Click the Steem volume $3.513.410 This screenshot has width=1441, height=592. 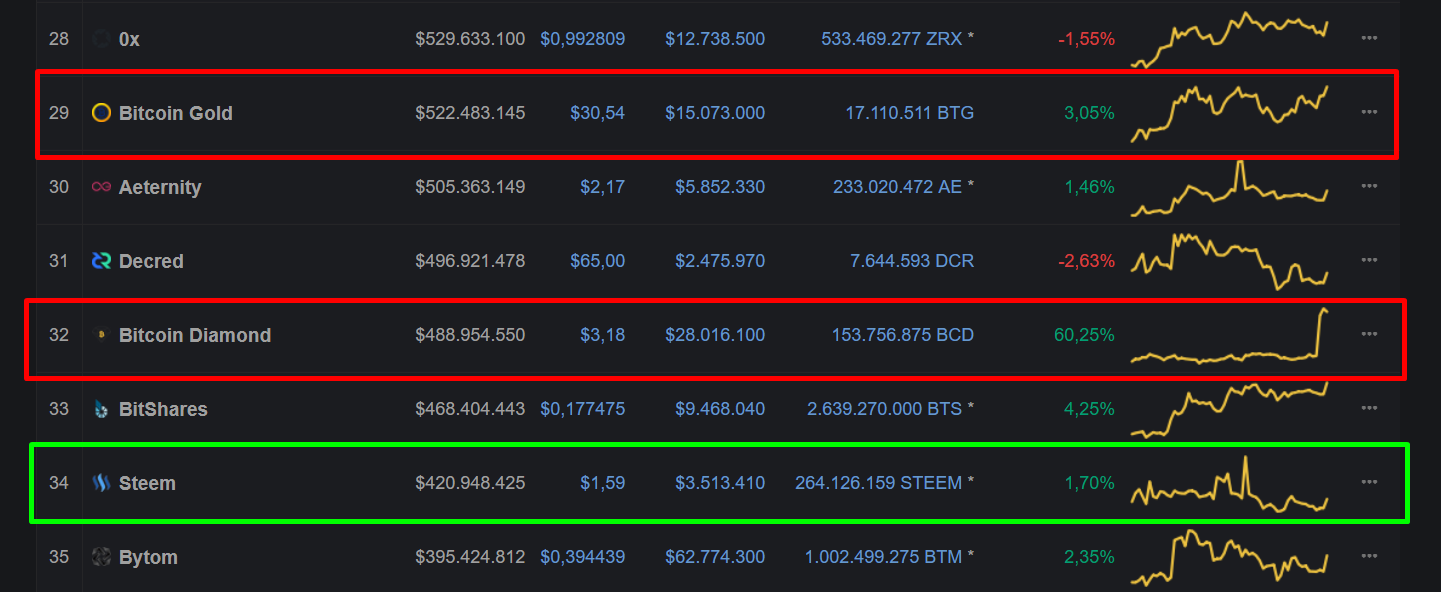720,483
